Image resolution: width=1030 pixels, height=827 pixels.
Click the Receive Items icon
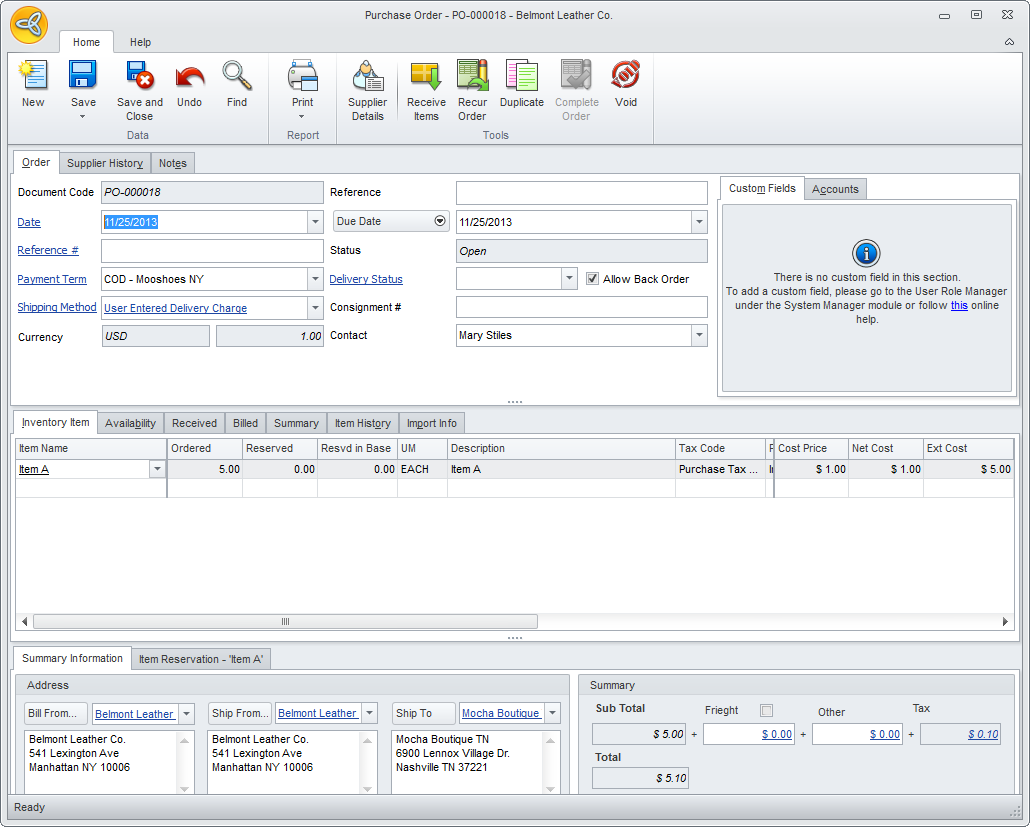tap(426, 76)
